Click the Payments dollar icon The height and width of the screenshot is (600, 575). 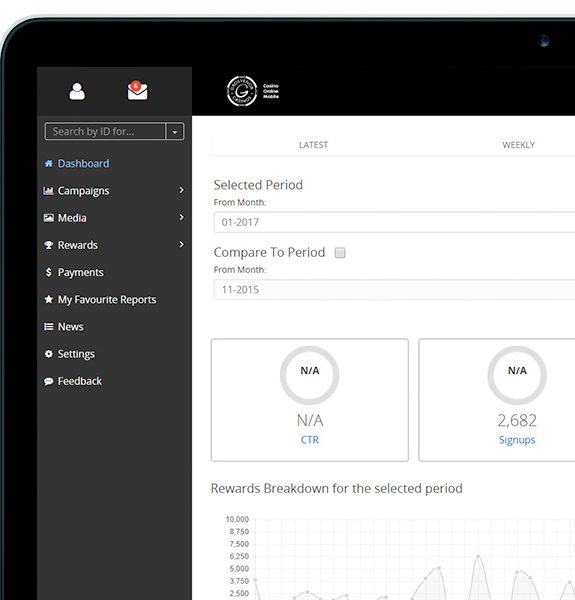coord(49,272)
